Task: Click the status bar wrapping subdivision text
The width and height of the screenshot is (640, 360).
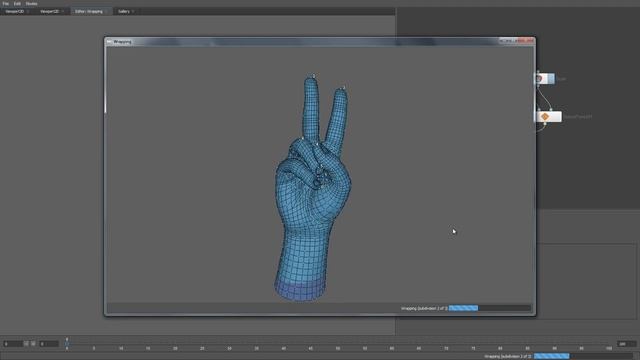Action: [508, 356]
